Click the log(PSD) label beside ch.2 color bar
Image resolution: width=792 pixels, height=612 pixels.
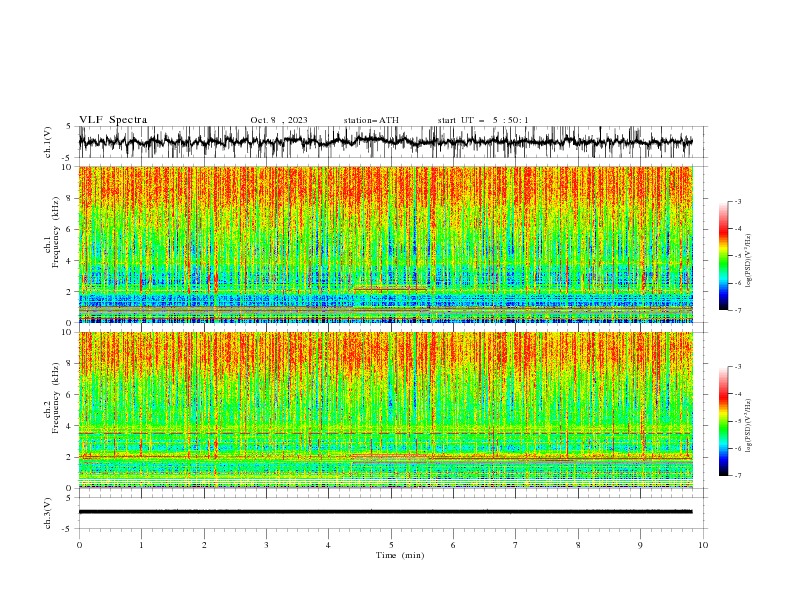point(749,426)
